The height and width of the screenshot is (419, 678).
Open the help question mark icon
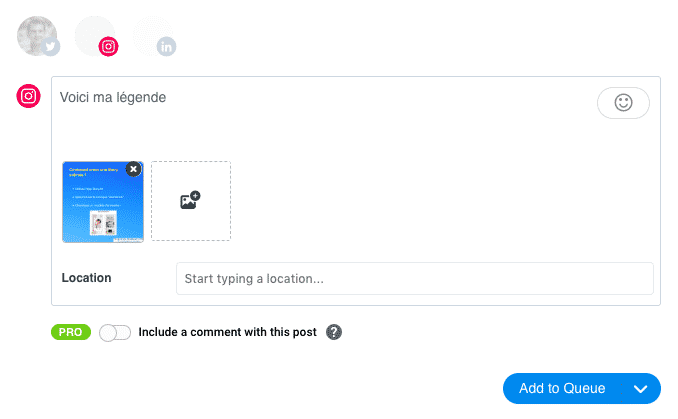[x=334, y=333]
